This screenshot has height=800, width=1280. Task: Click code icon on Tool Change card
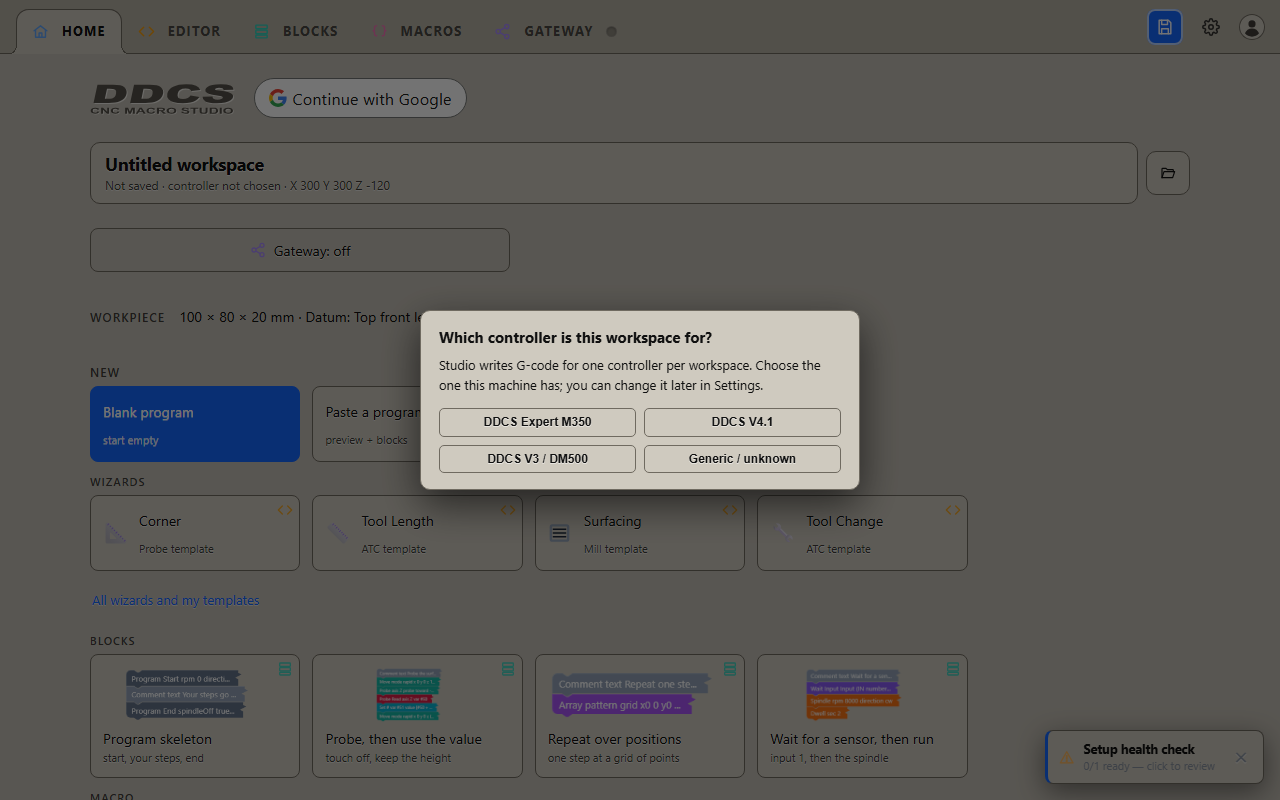point(953,510)
